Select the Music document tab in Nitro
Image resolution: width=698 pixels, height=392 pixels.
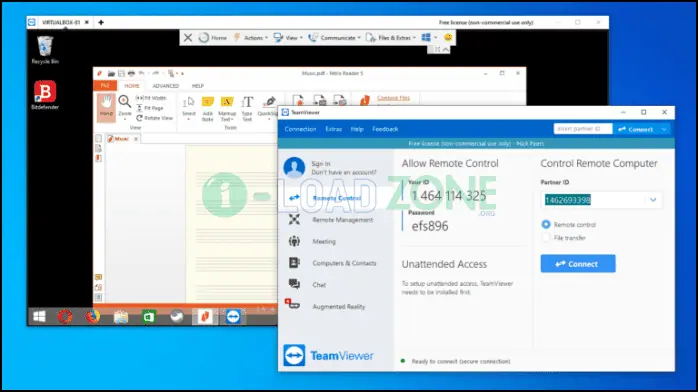122,139
